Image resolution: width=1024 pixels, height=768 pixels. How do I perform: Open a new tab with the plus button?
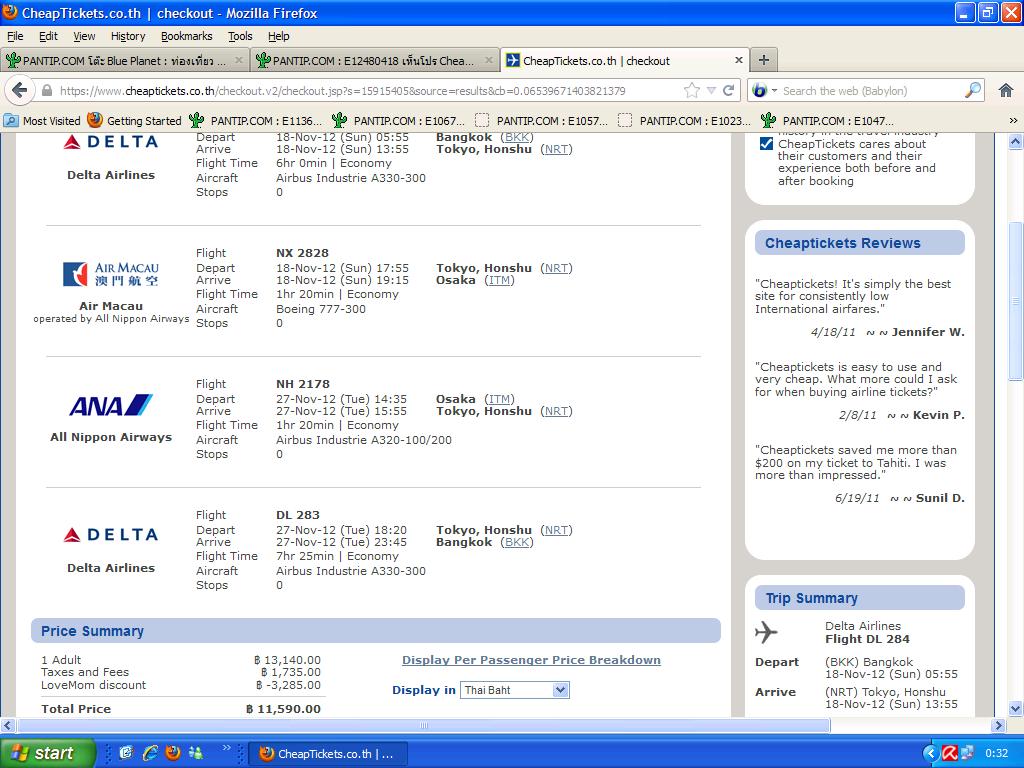coord(763,61)
